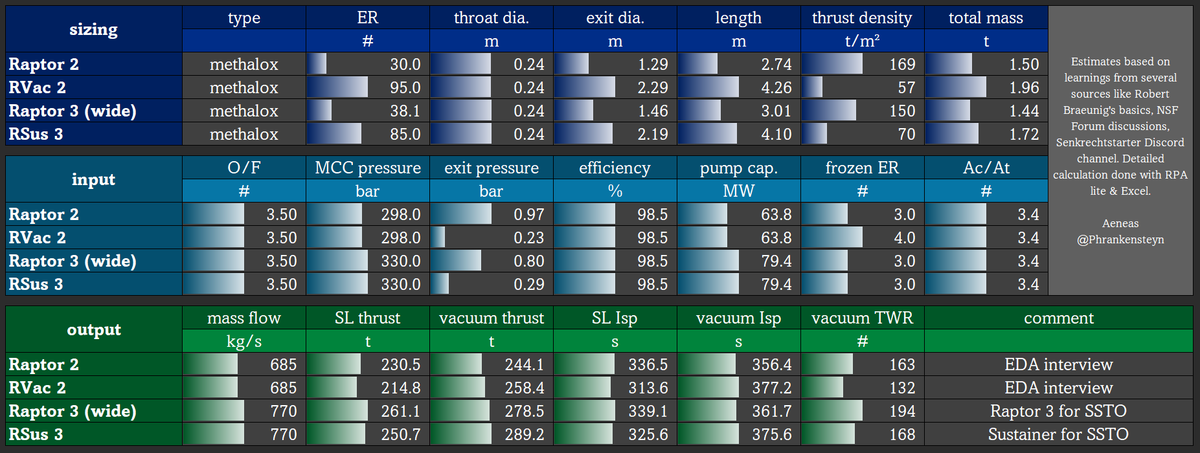The height and width of the screenshot is (453, 1200).
Task: Select the 'vacuum TWR' column header
Action: [x=862, y=317]
